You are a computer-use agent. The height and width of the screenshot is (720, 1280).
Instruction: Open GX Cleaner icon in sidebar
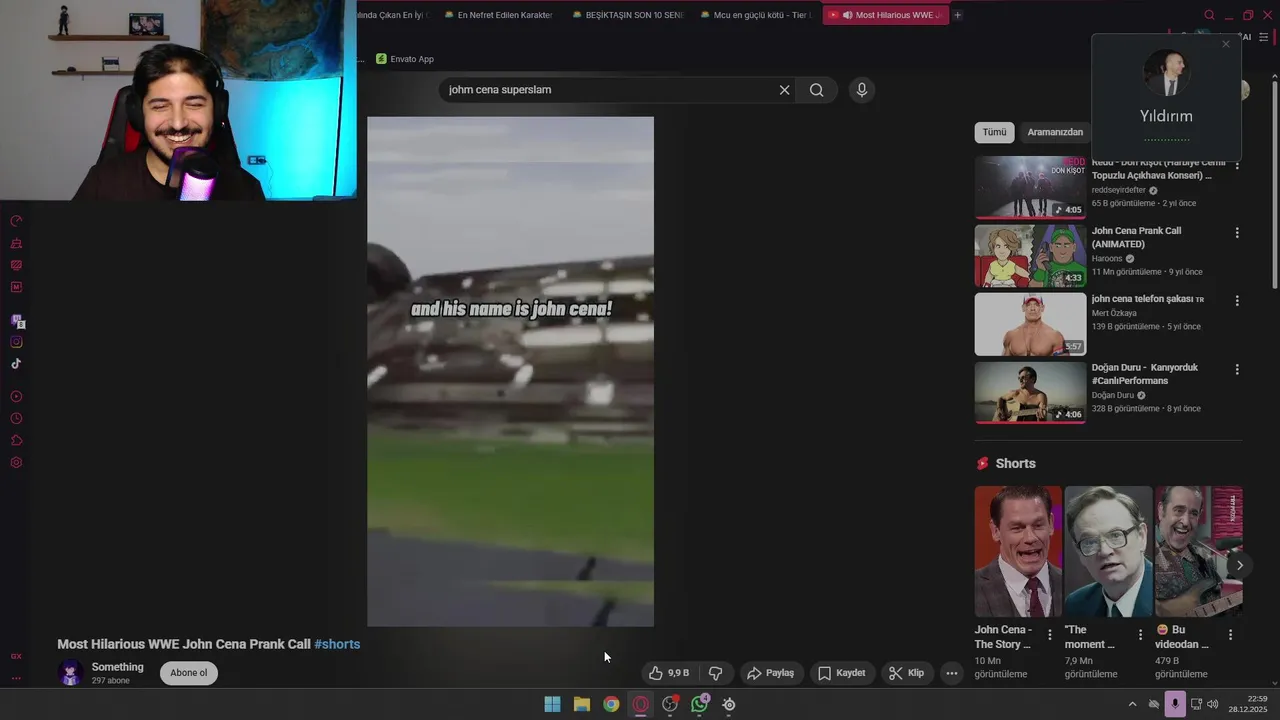click(16, 243)
